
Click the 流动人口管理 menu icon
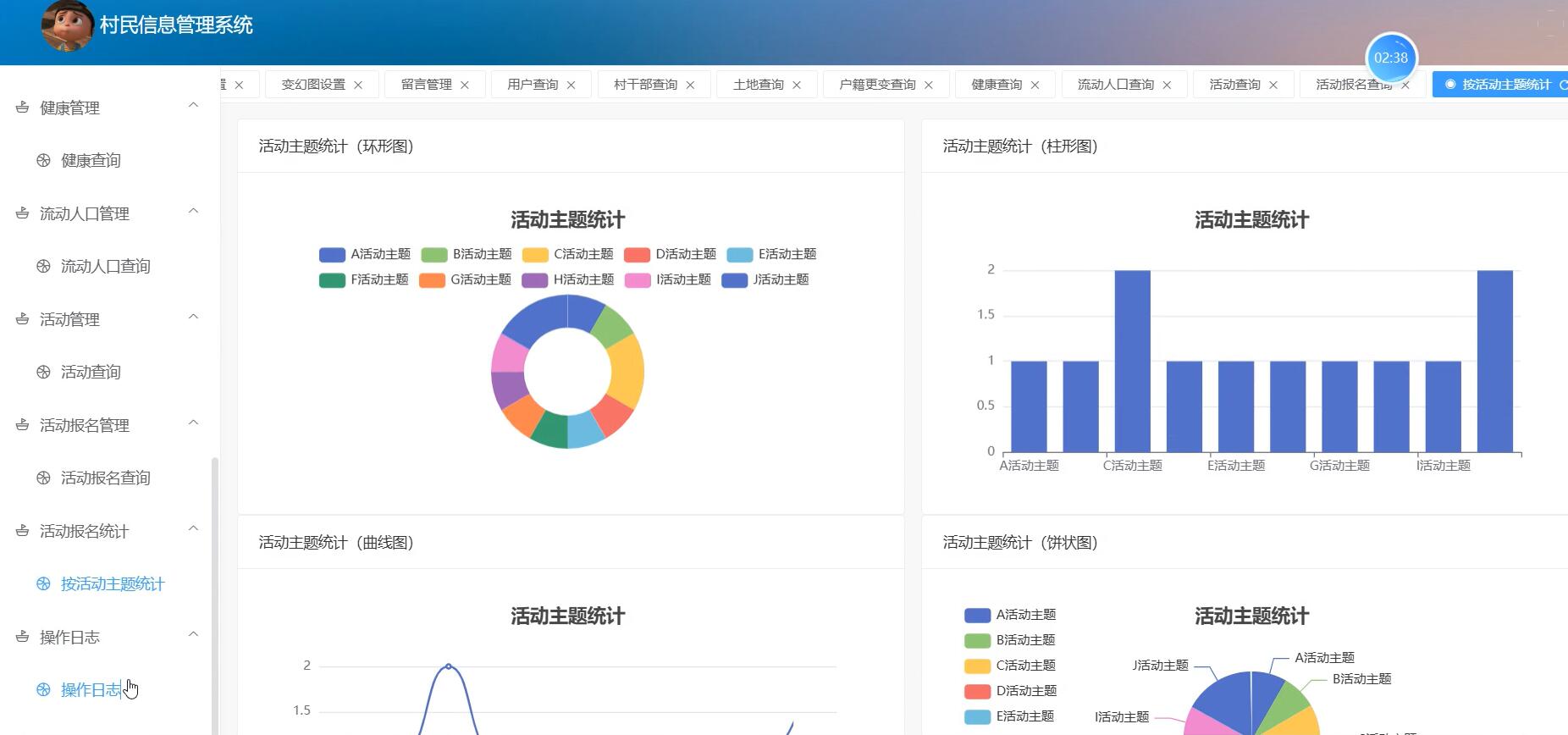[x=23, y=213]
